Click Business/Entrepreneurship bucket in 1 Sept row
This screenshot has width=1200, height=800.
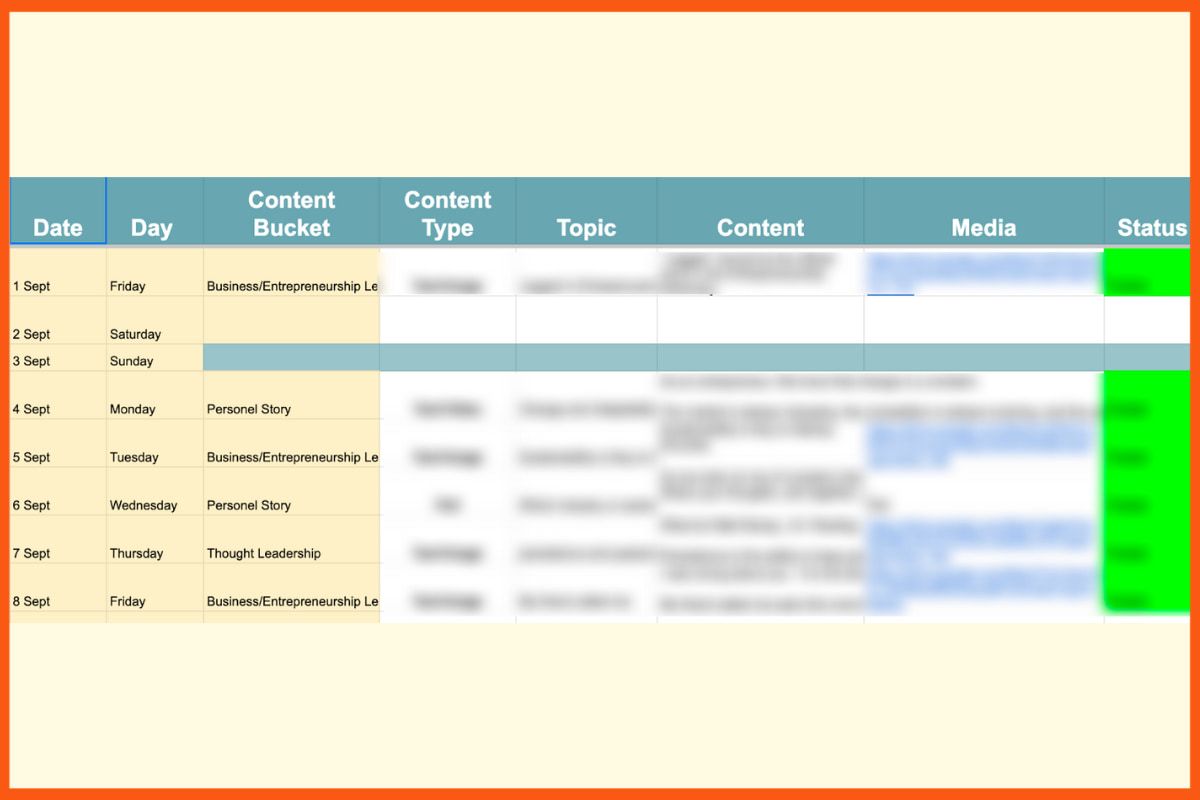292,272
